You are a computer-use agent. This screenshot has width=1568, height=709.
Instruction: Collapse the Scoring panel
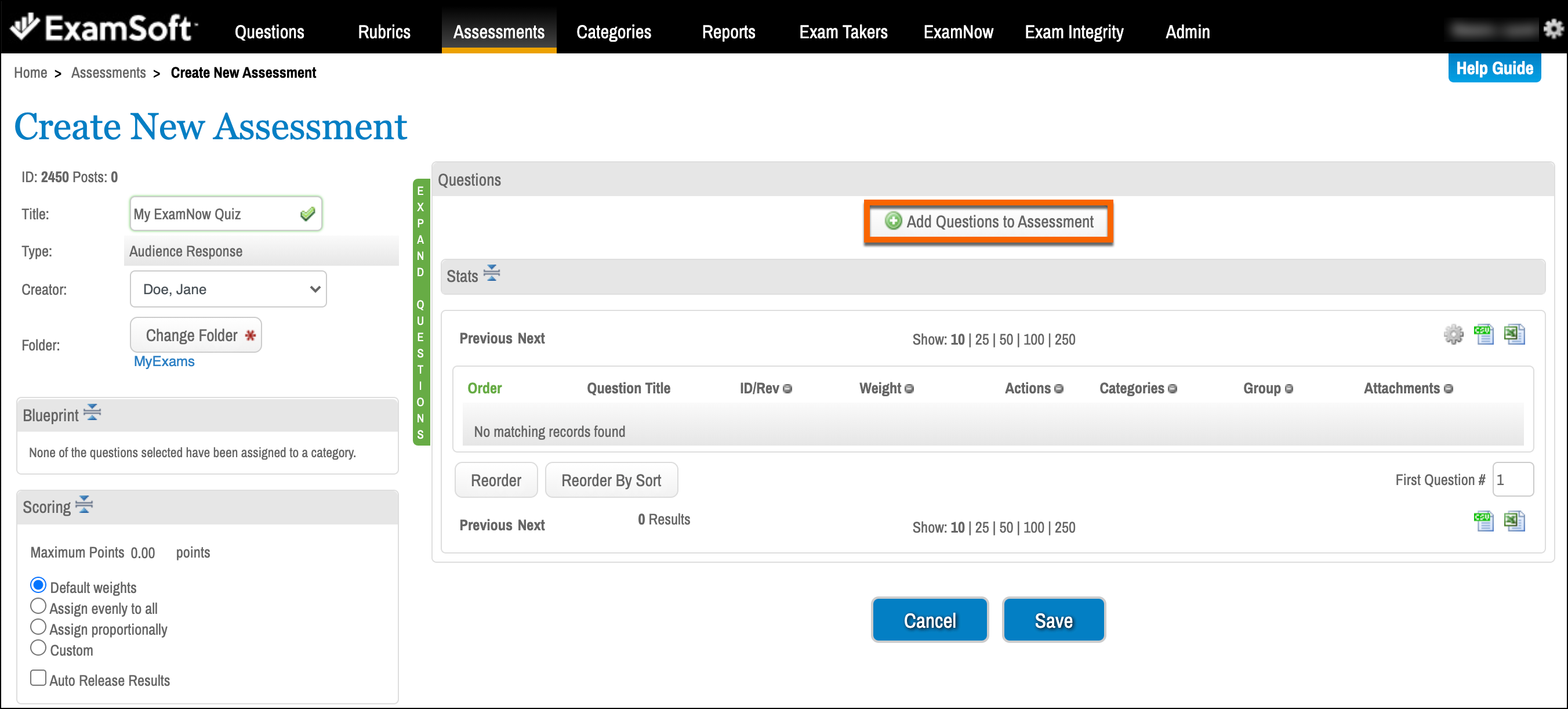[84, 505]
